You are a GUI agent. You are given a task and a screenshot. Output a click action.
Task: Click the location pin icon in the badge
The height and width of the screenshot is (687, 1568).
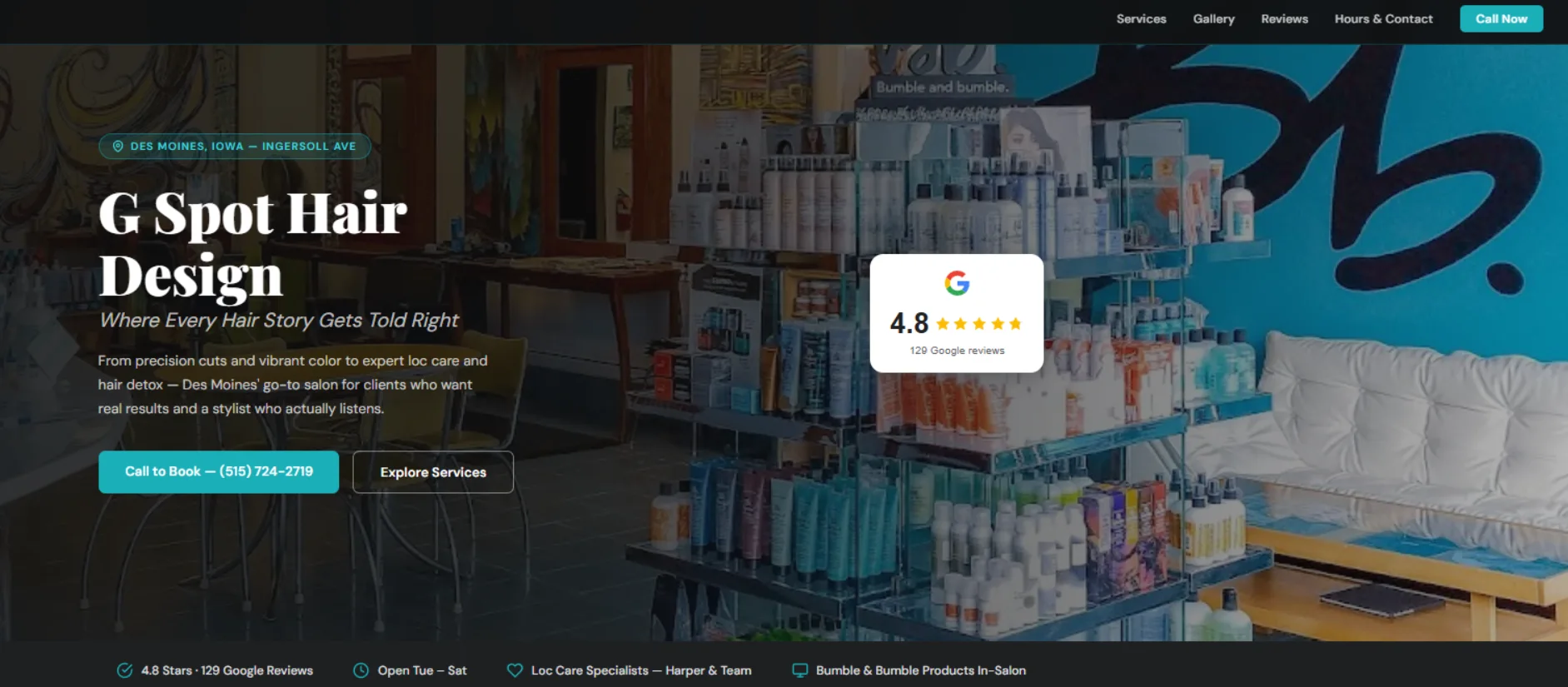click(x=118, y=147)
